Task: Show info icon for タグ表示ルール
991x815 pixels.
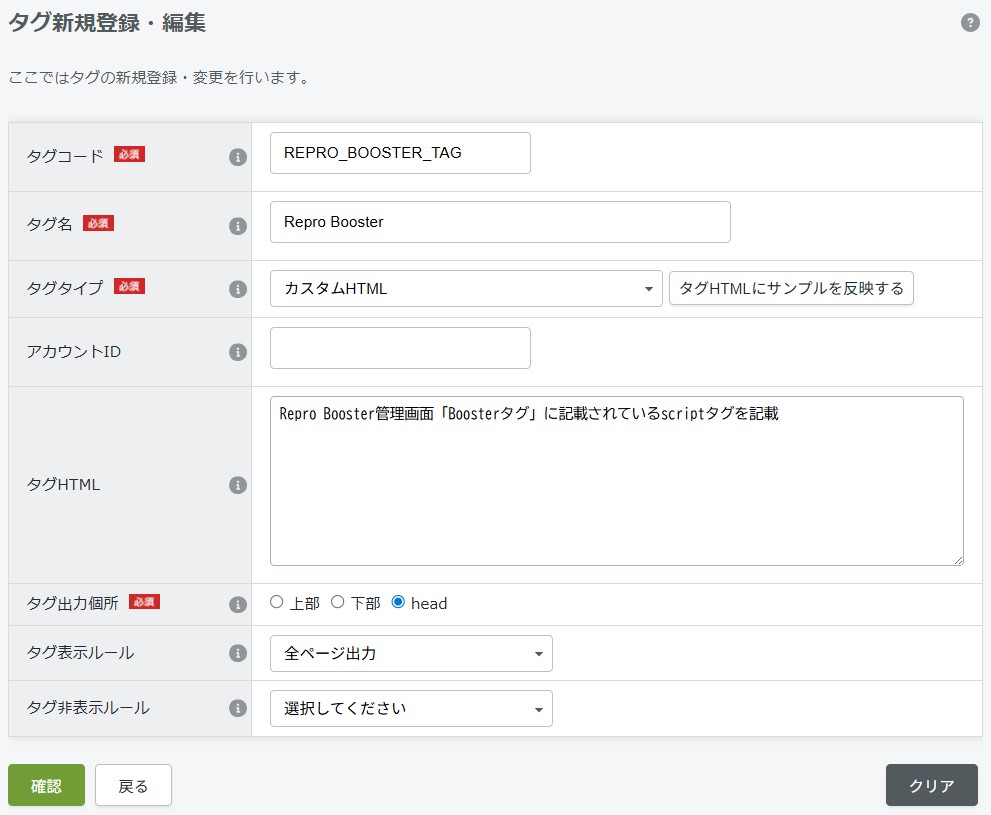Action: pos(238,653)
